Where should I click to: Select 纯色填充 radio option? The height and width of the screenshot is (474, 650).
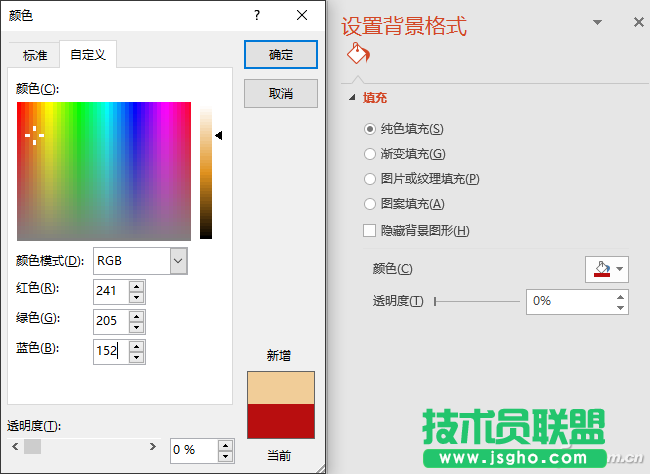click(371, 129)
